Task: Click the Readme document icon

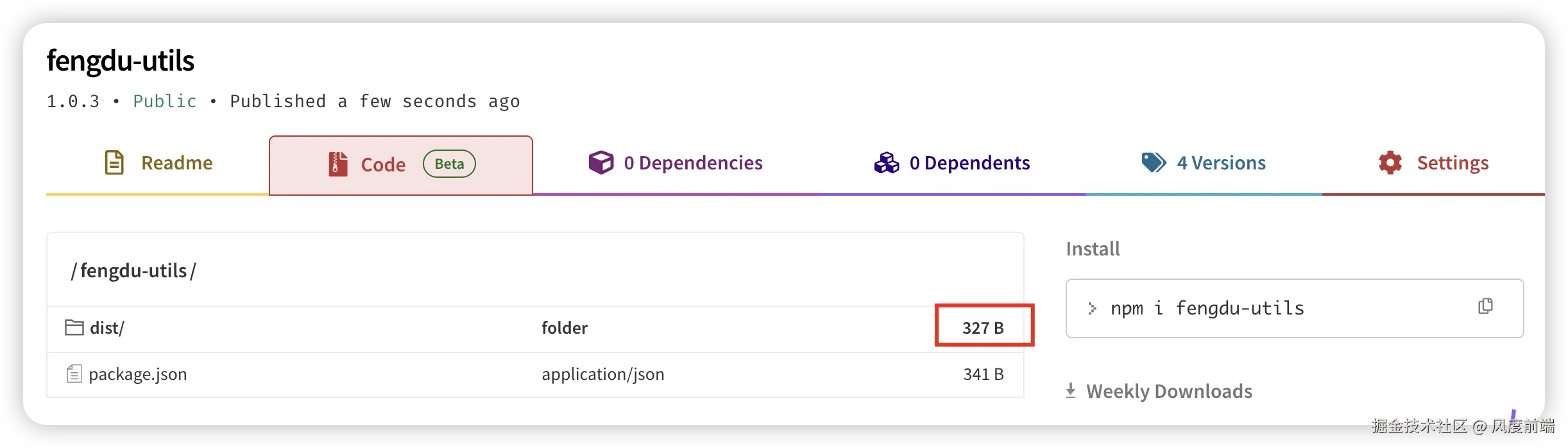Action: [114, 162]
